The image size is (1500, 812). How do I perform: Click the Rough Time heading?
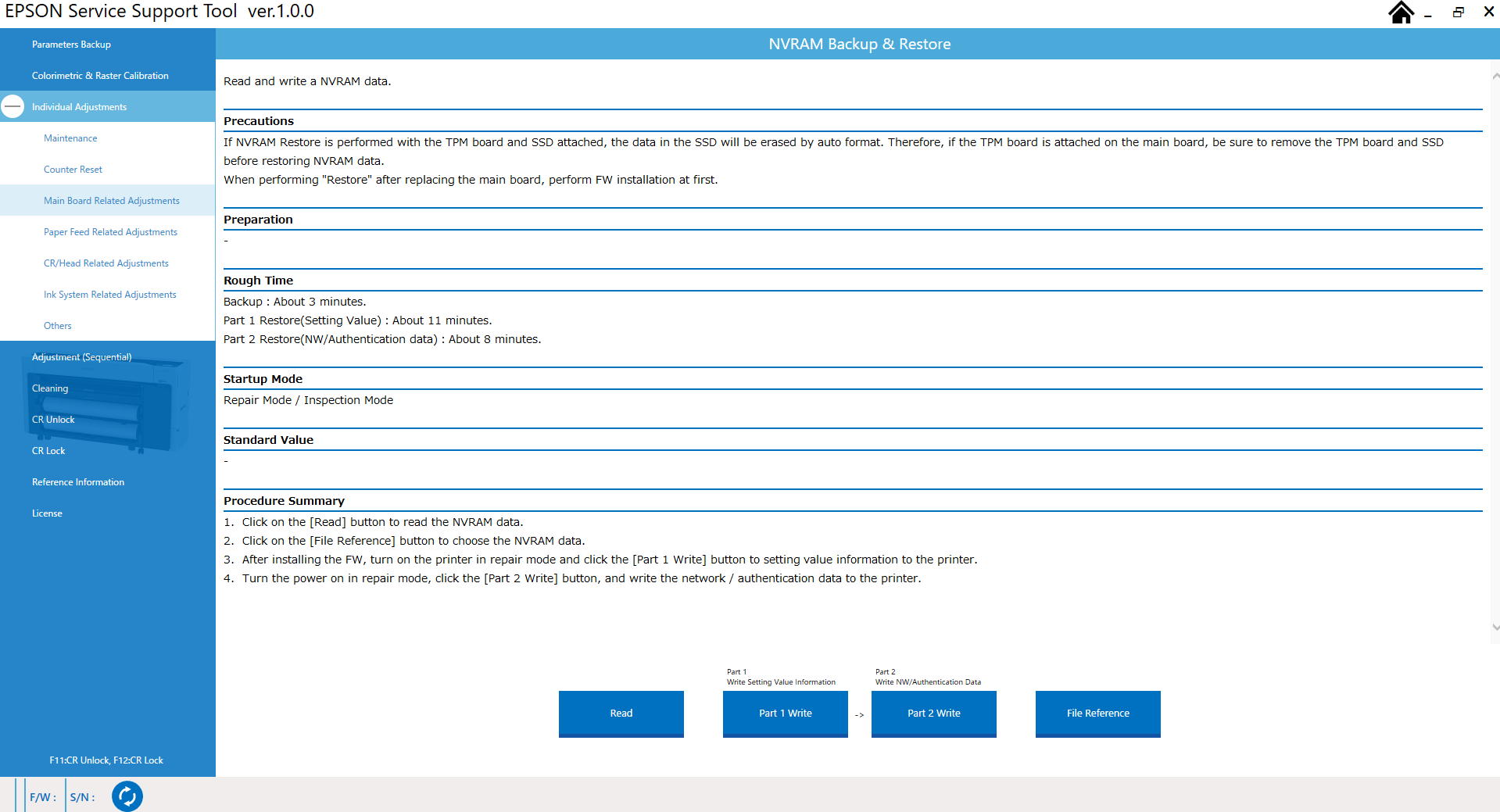coord(258,281)
